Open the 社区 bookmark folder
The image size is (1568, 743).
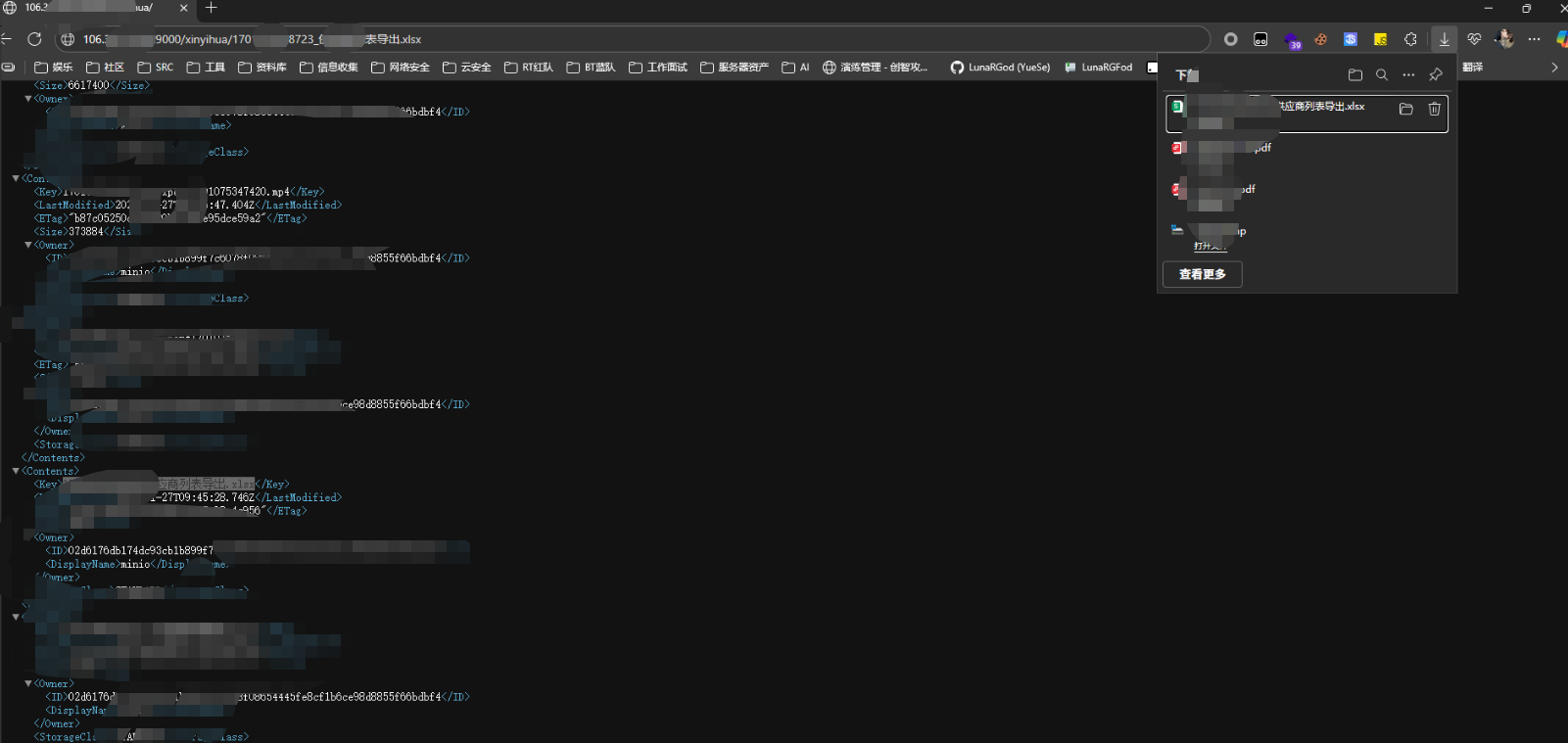pos(106,68)
